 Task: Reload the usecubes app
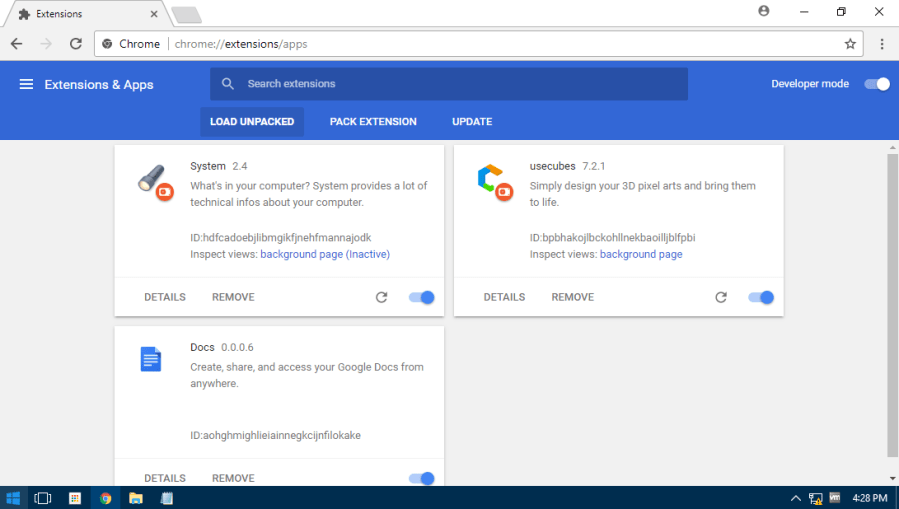coord(721,297)
